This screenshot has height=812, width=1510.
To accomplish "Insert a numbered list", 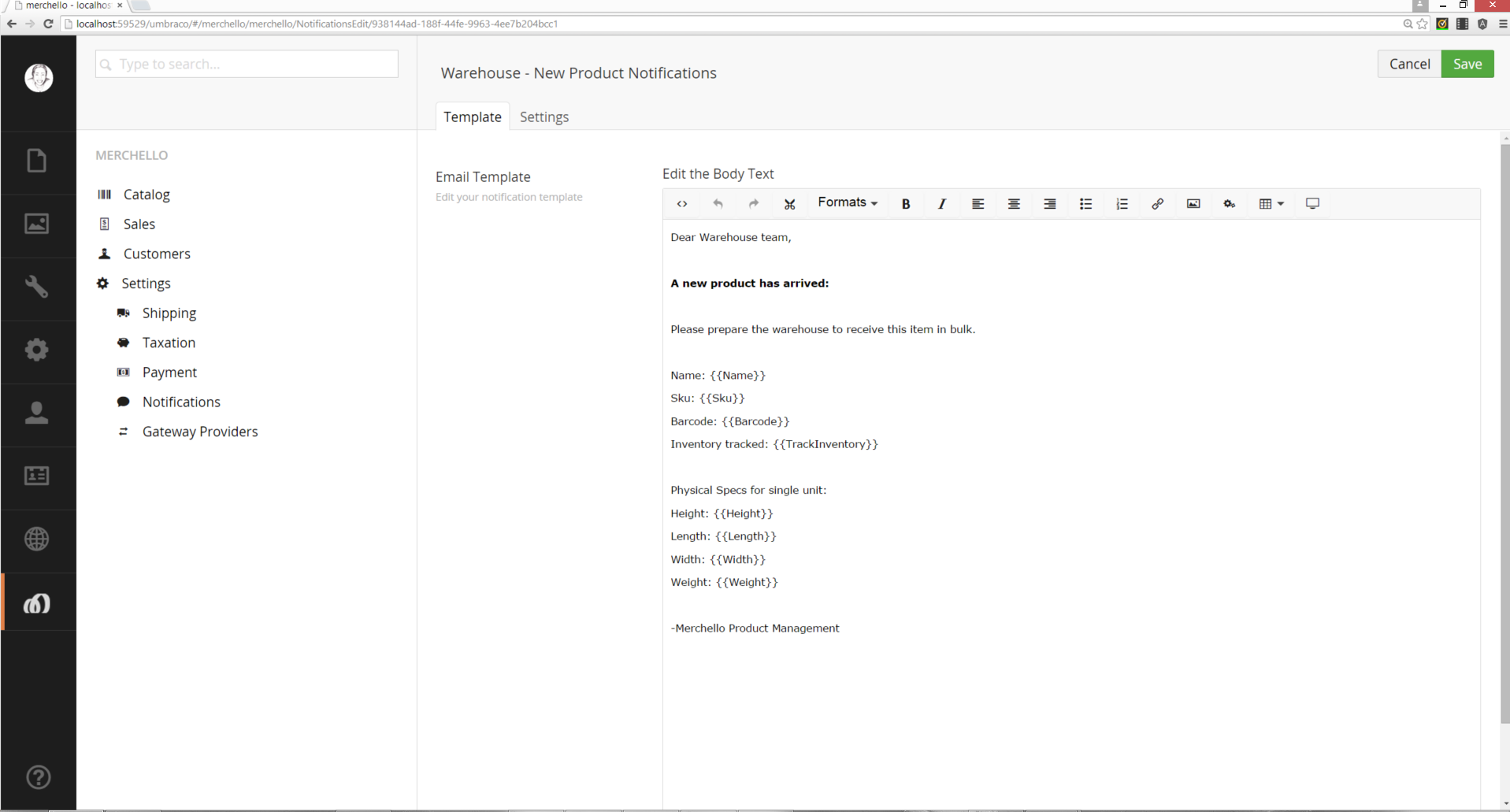I will (1122, 204).
